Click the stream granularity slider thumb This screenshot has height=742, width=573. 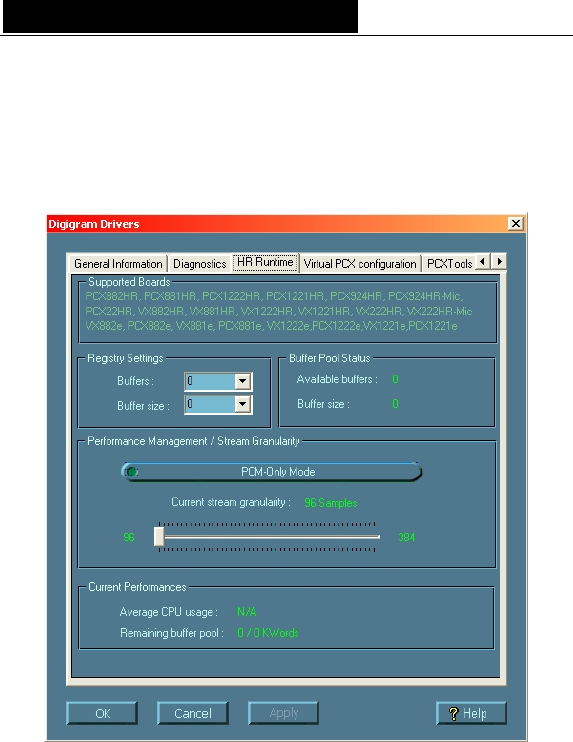pyautogui.click(x=159, y=537)
